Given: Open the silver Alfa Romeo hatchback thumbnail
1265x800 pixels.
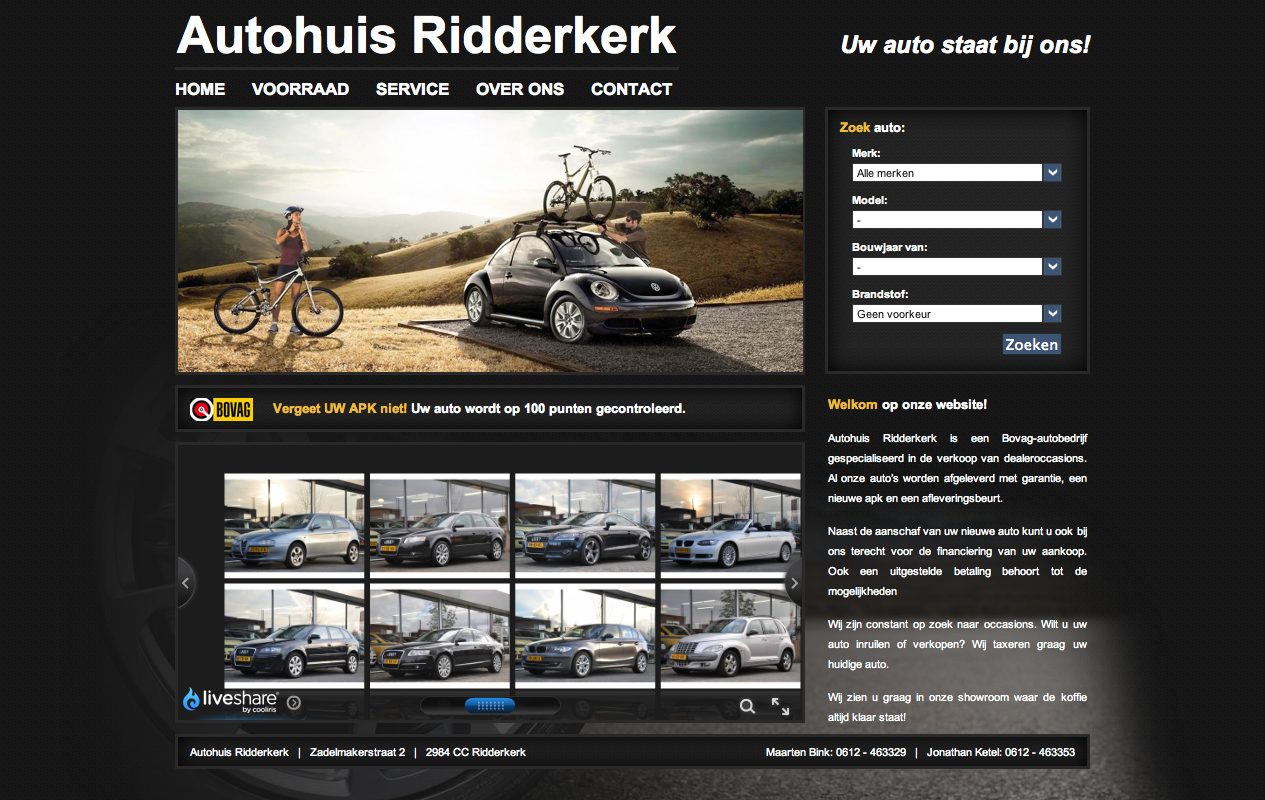Looking at the screenshot, I should click(294, 526).
